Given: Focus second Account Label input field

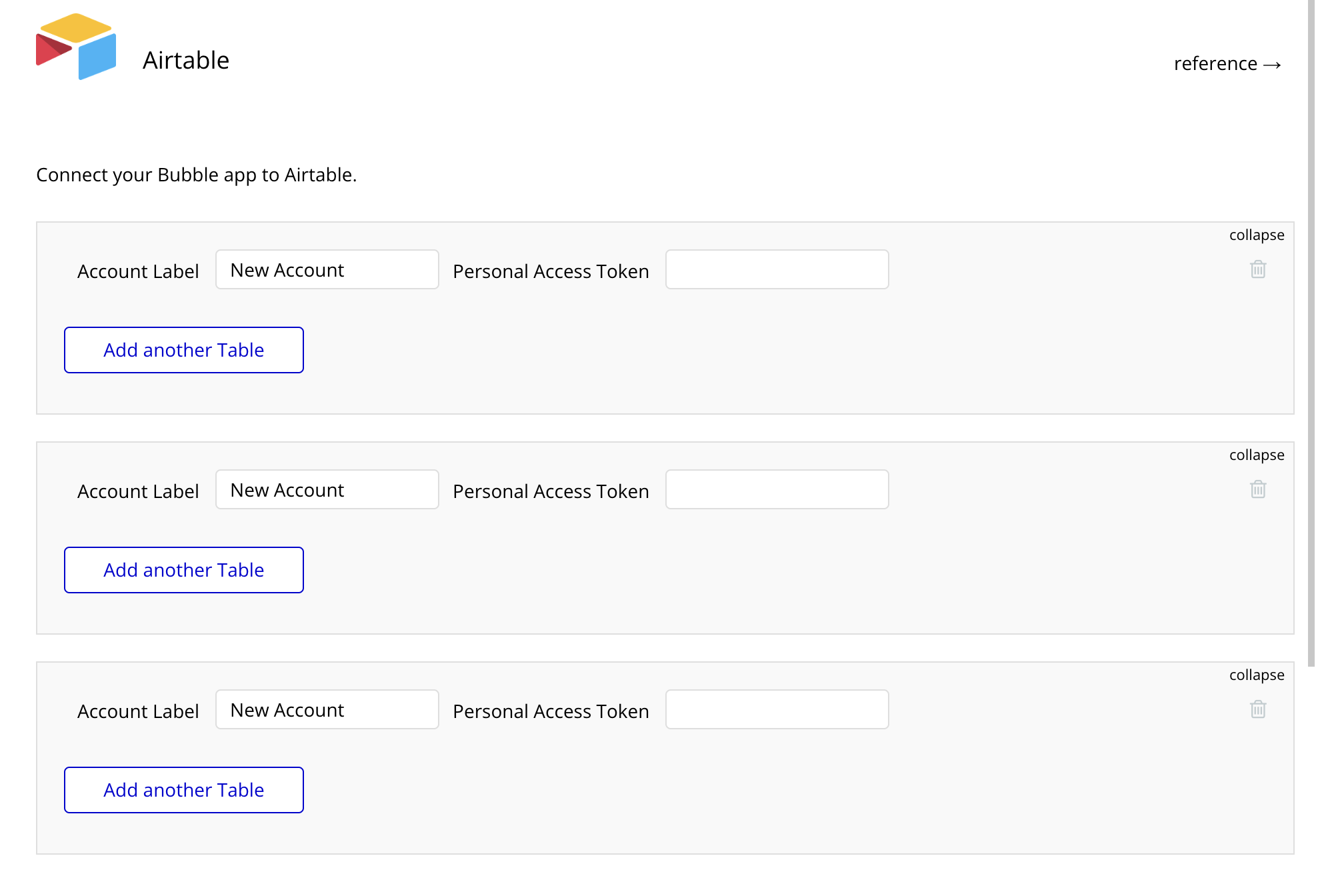Looking at the screenshot, I should (x=327, y=490).
